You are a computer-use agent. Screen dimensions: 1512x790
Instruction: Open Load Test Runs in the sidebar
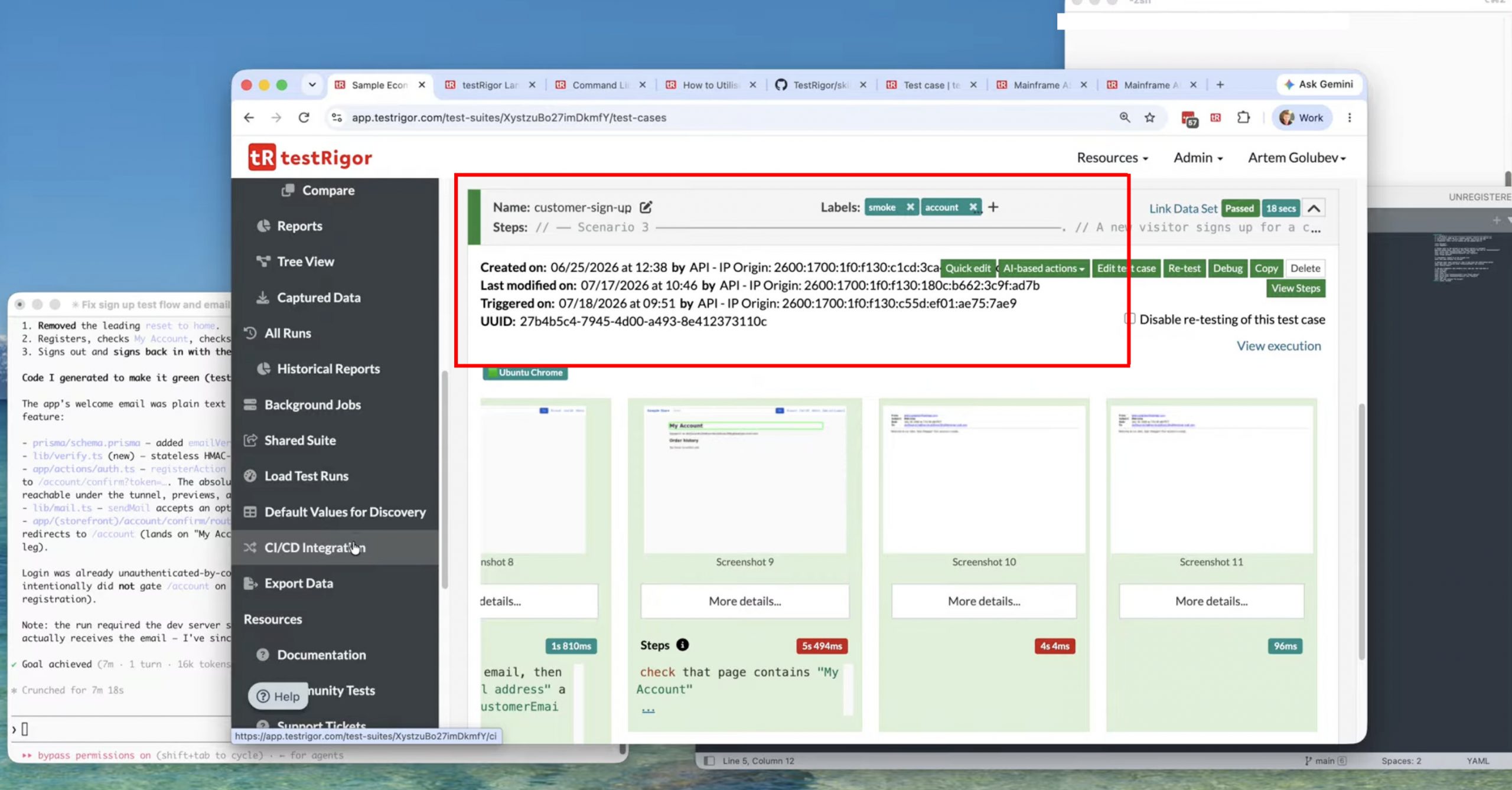click(x=296, y=476)
